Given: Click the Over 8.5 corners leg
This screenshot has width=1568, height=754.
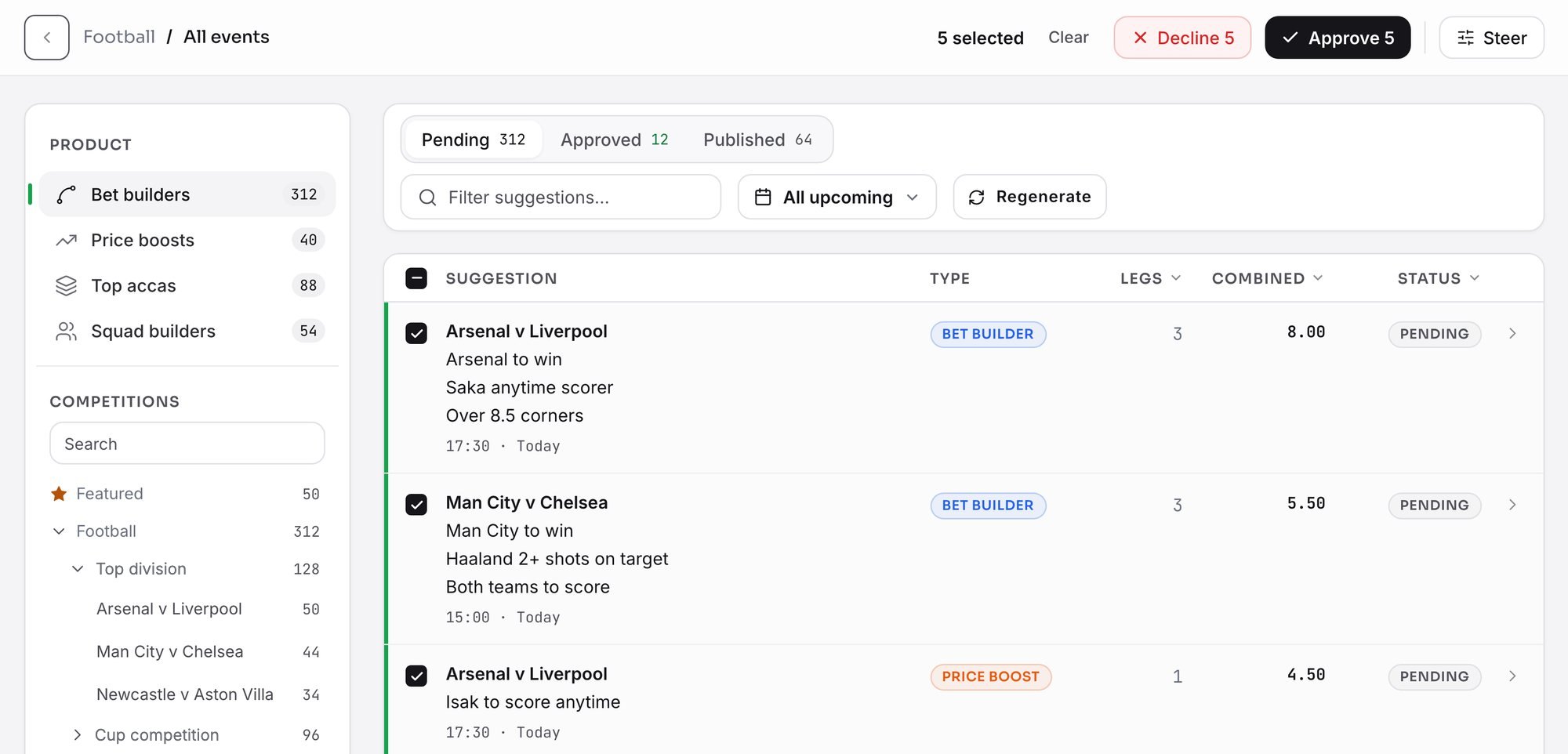Looking at the screenshot, I should tap(514, 416).
